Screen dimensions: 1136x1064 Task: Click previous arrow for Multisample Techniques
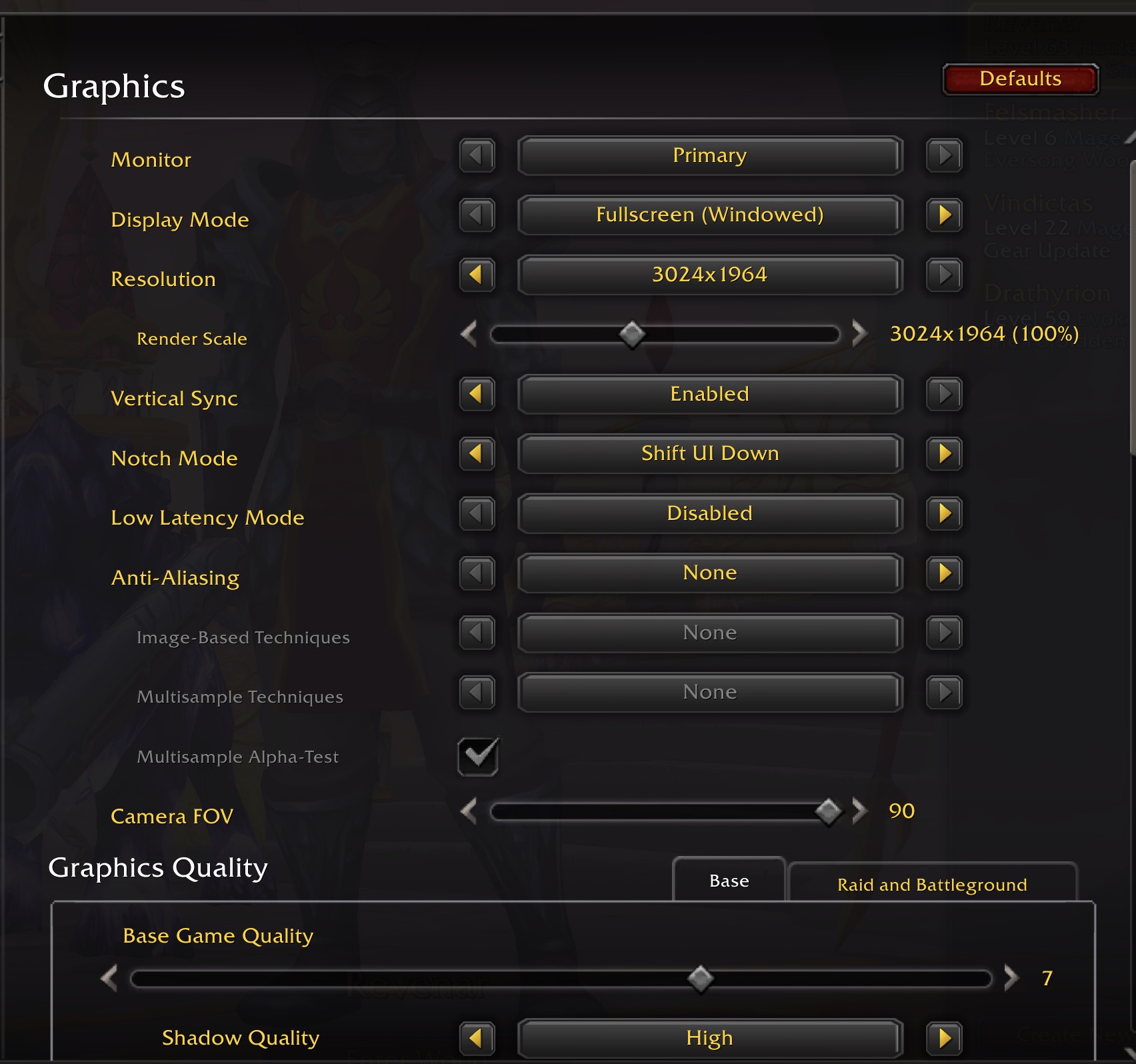coord(477,692)
